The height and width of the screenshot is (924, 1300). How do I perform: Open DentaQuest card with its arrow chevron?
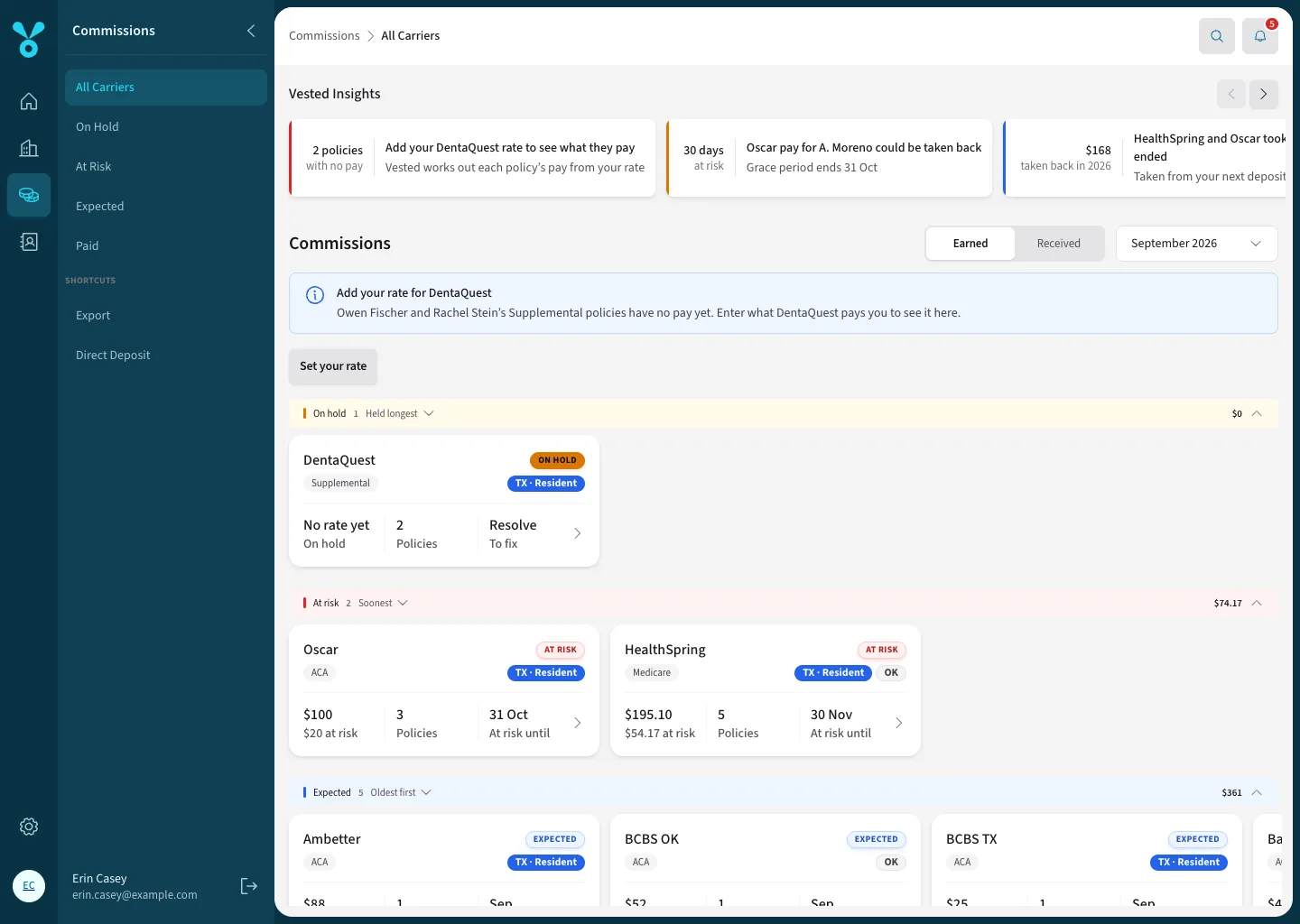[x=578, y=533]
